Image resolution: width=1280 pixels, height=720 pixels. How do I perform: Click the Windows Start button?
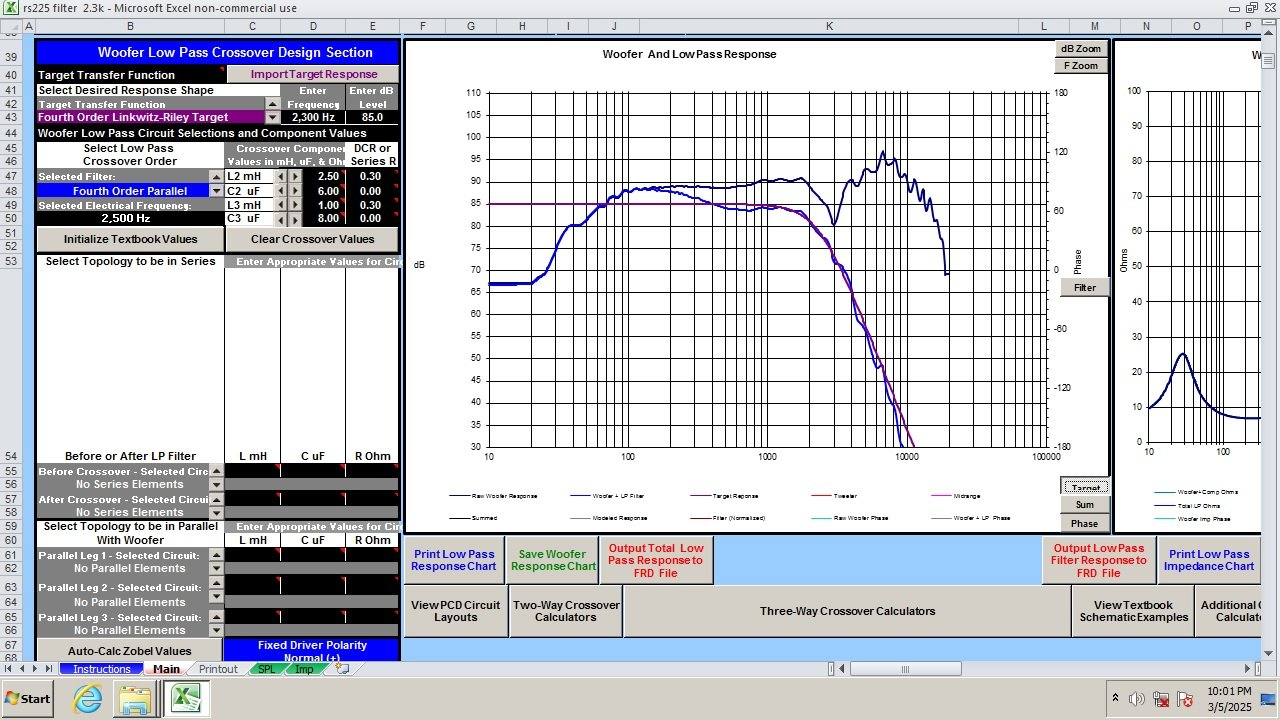[x=27, y=698]
